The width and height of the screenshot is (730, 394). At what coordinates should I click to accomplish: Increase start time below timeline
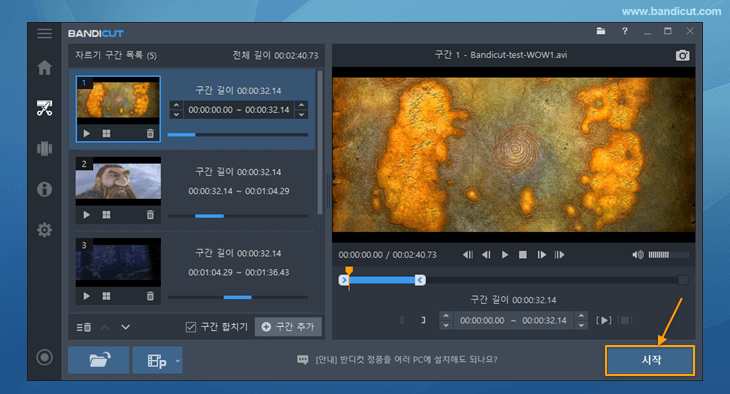446,316
